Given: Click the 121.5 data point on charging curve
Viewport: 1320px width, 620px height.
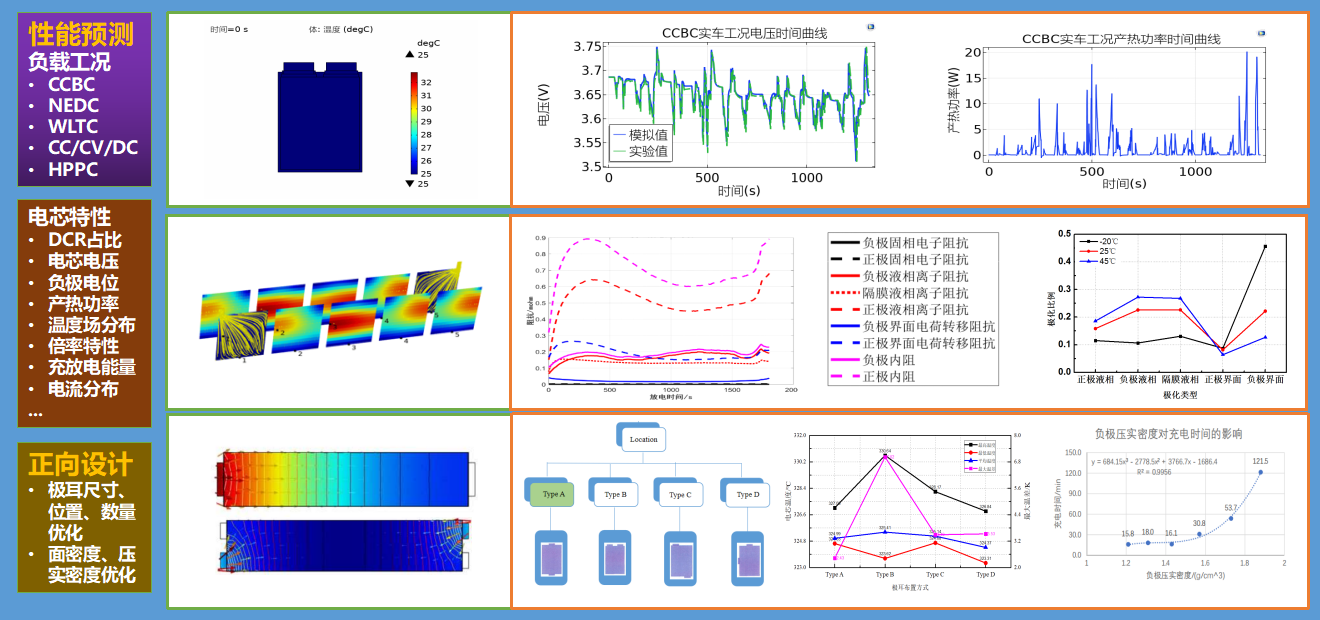Looking at the screenshot, I should [1260, 472].
